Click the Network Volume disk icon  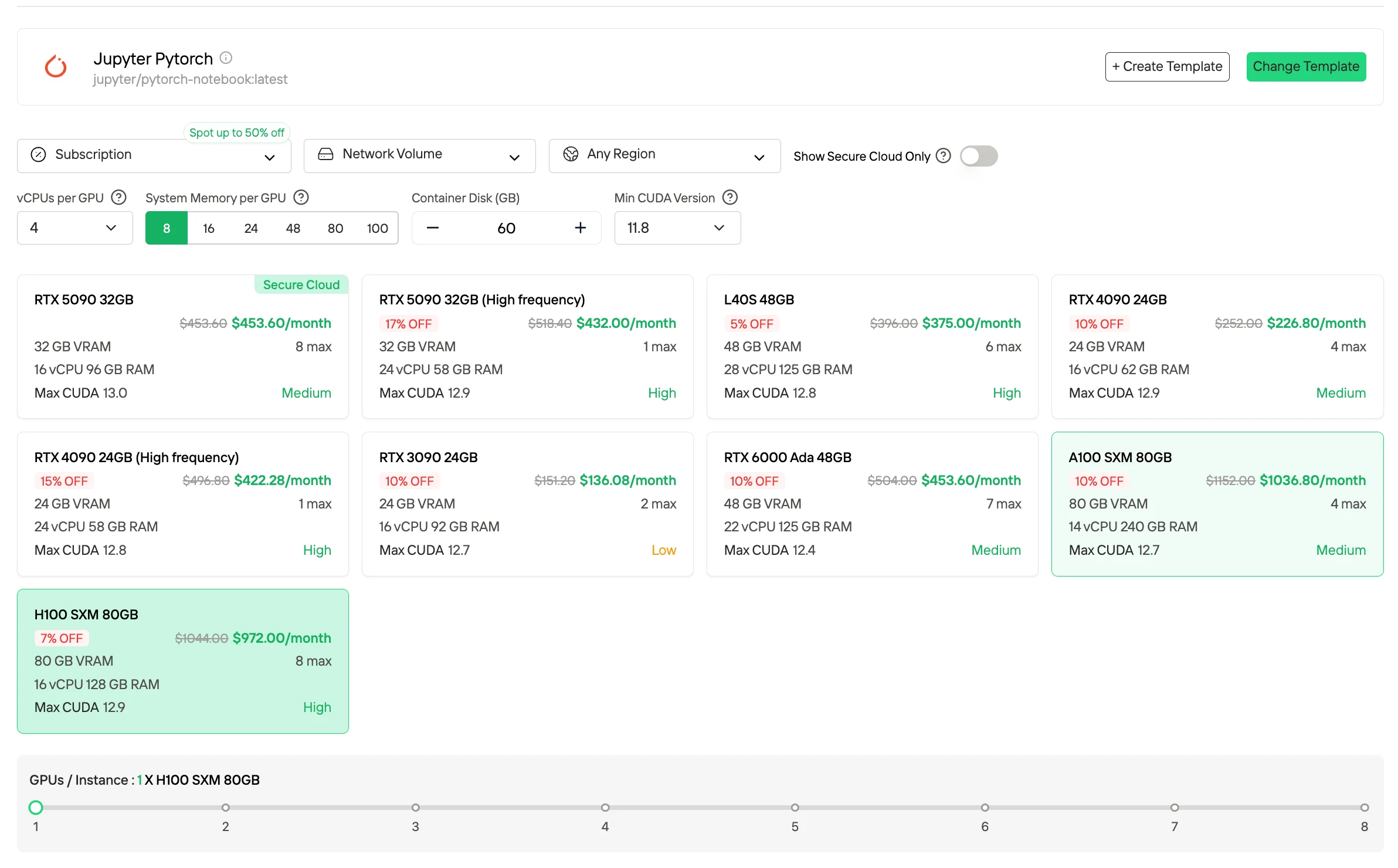pos(325,154)
